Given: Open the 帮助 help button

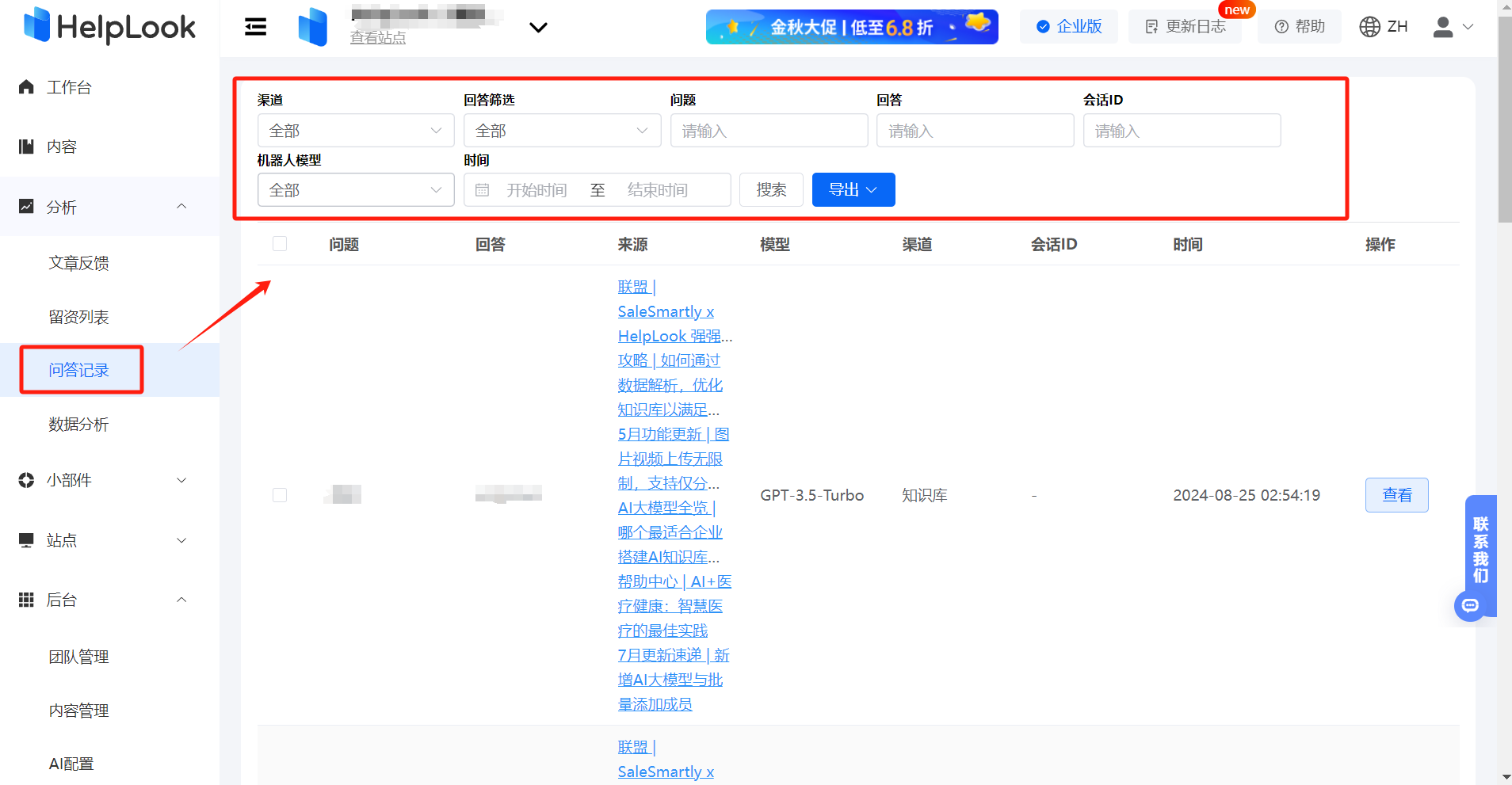Looking at the screenshot, I should pyautogui.click(x=1300, y=27).
